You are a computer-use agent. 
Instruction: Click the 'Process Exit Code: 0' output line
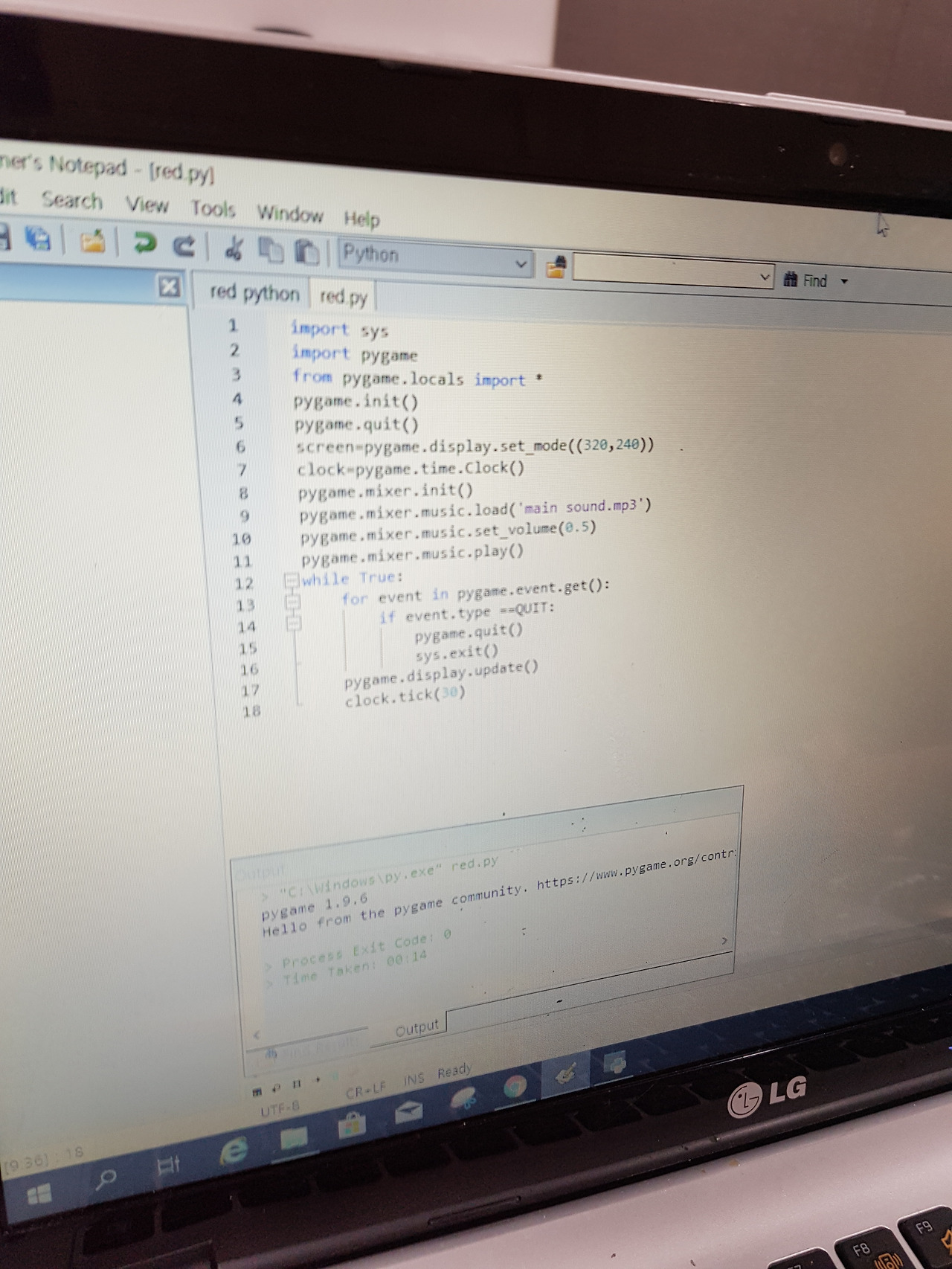(x=359, y=950)
